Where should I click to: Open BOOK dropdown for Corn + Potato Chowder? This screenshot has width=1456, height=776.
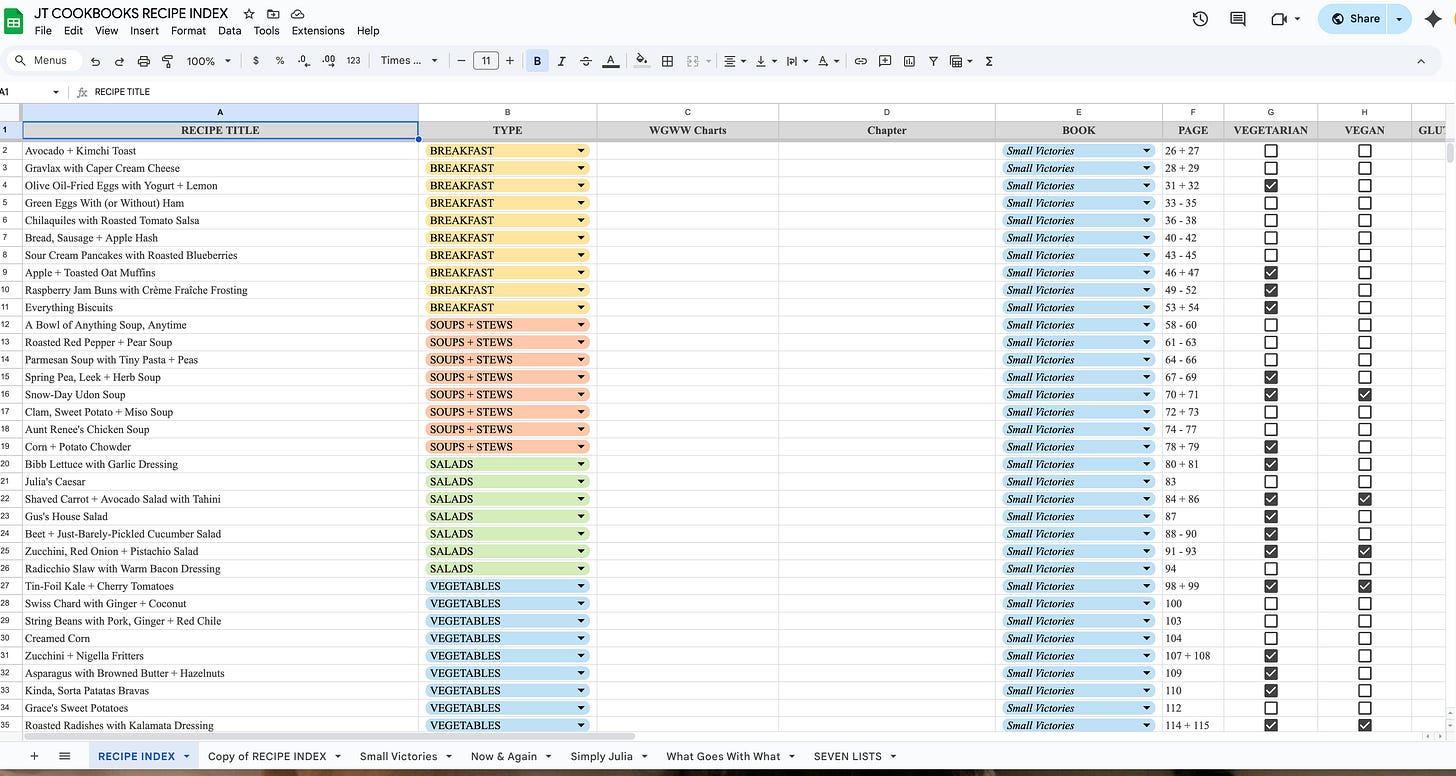click(1147, 447)
